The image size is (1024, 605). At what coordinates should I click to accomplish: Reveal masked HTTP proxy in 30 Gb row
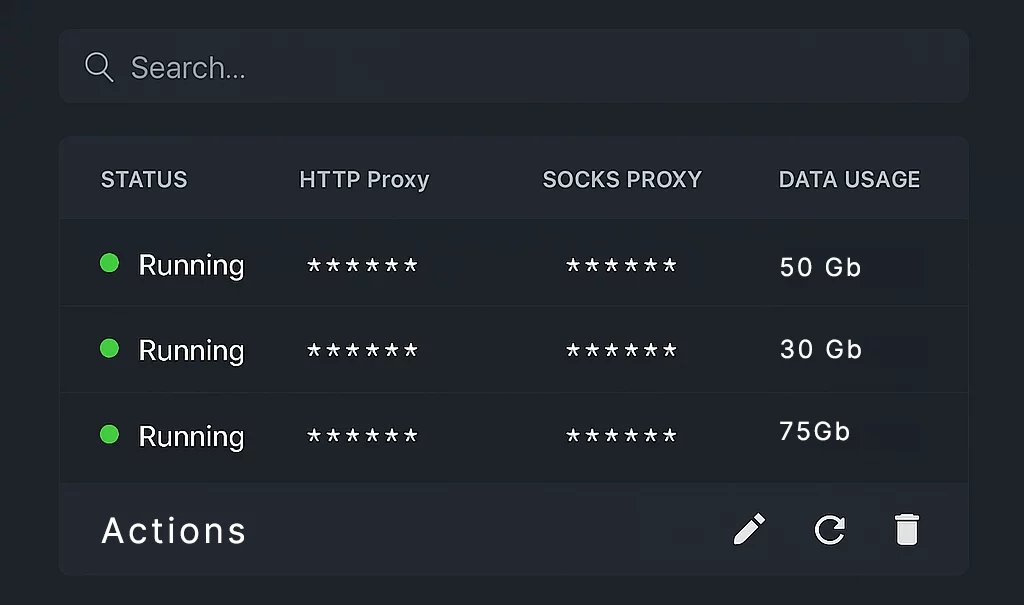[x=362, y=352]
